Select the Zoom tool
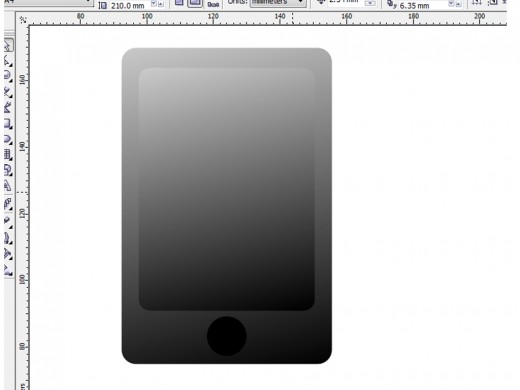520x390 pixels. click(x=8, y=75)
